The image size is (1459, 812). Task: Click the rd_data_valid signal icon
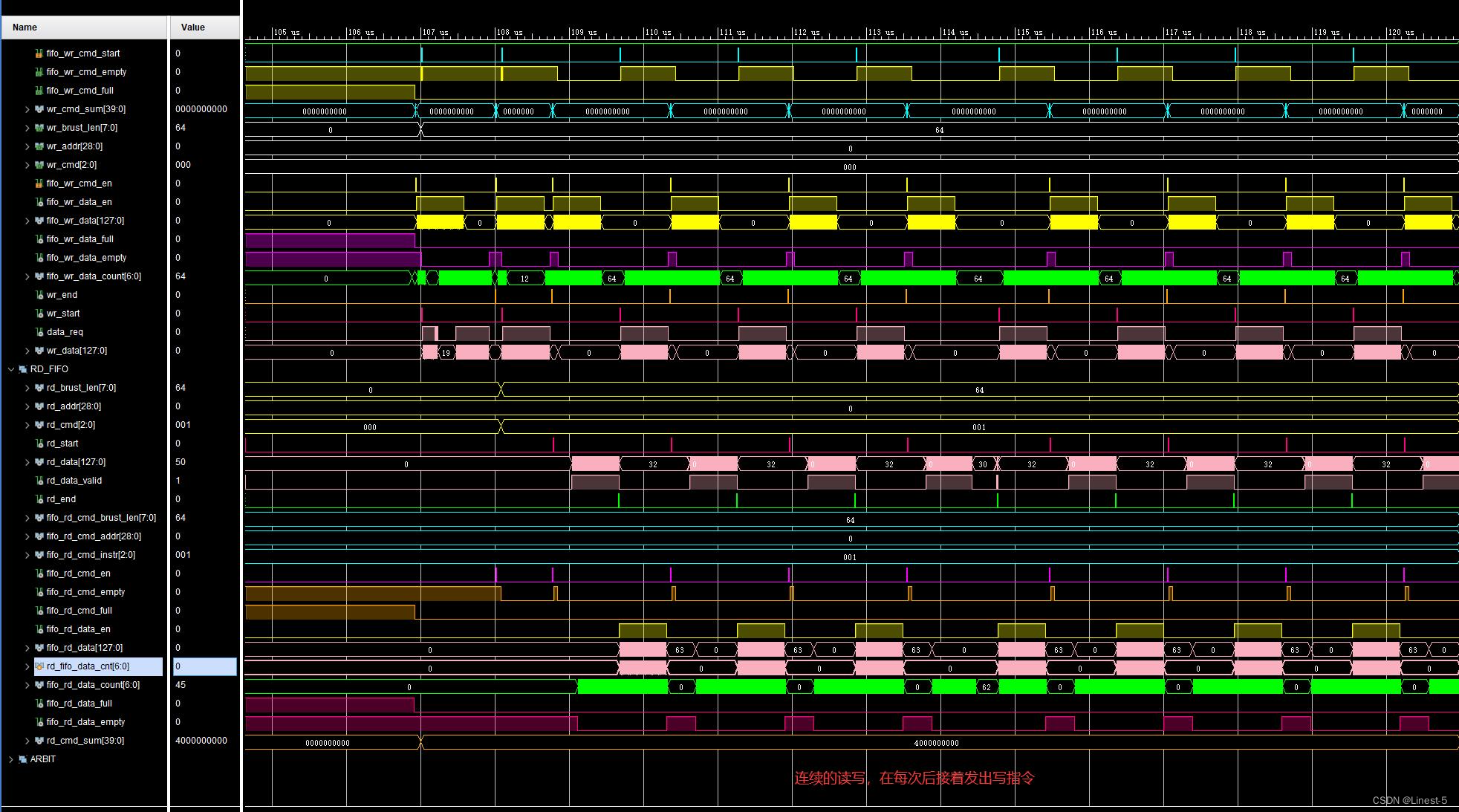39,481
